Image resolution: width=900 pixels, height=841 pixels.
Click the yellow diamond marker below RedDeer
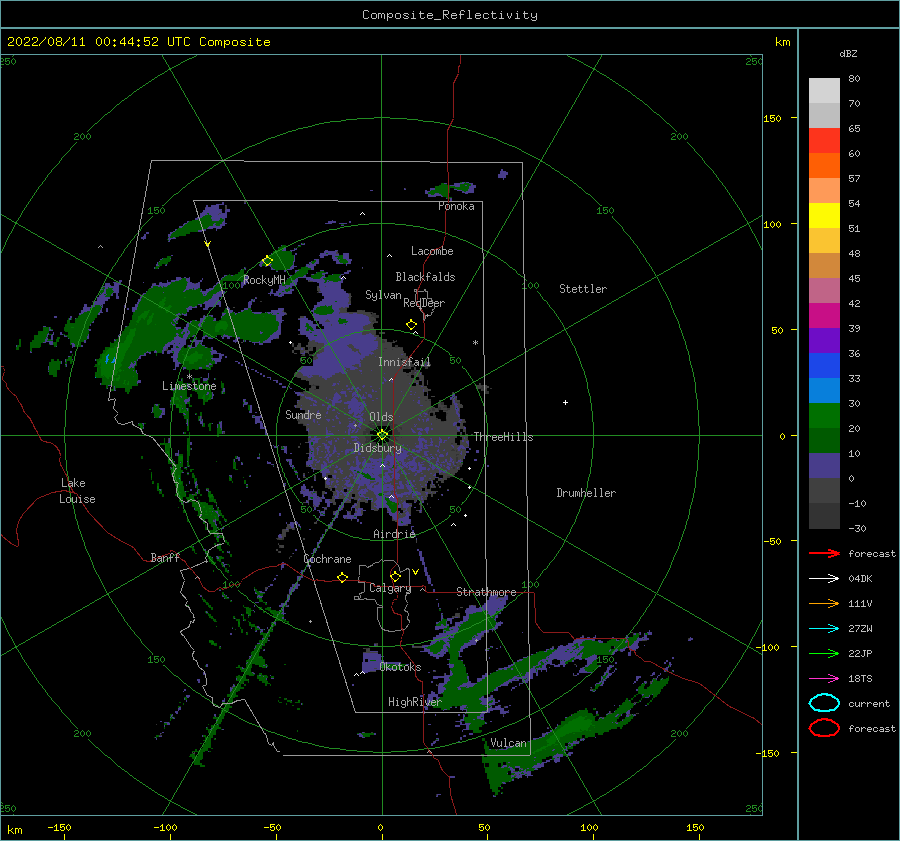pos(411,325)
